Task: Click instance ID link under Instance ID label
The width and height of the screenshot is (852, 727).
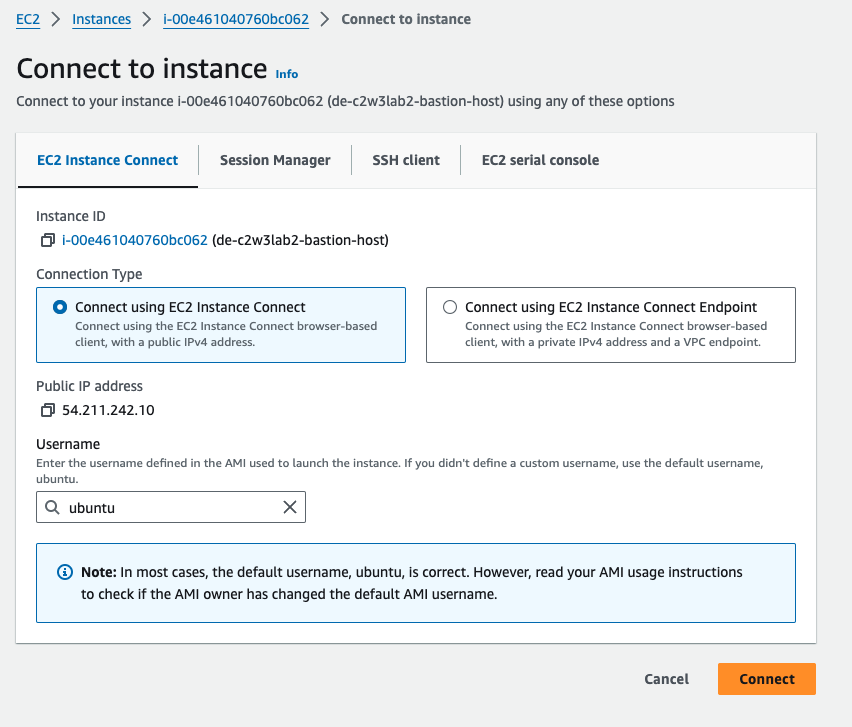Action: pos(135,240)
